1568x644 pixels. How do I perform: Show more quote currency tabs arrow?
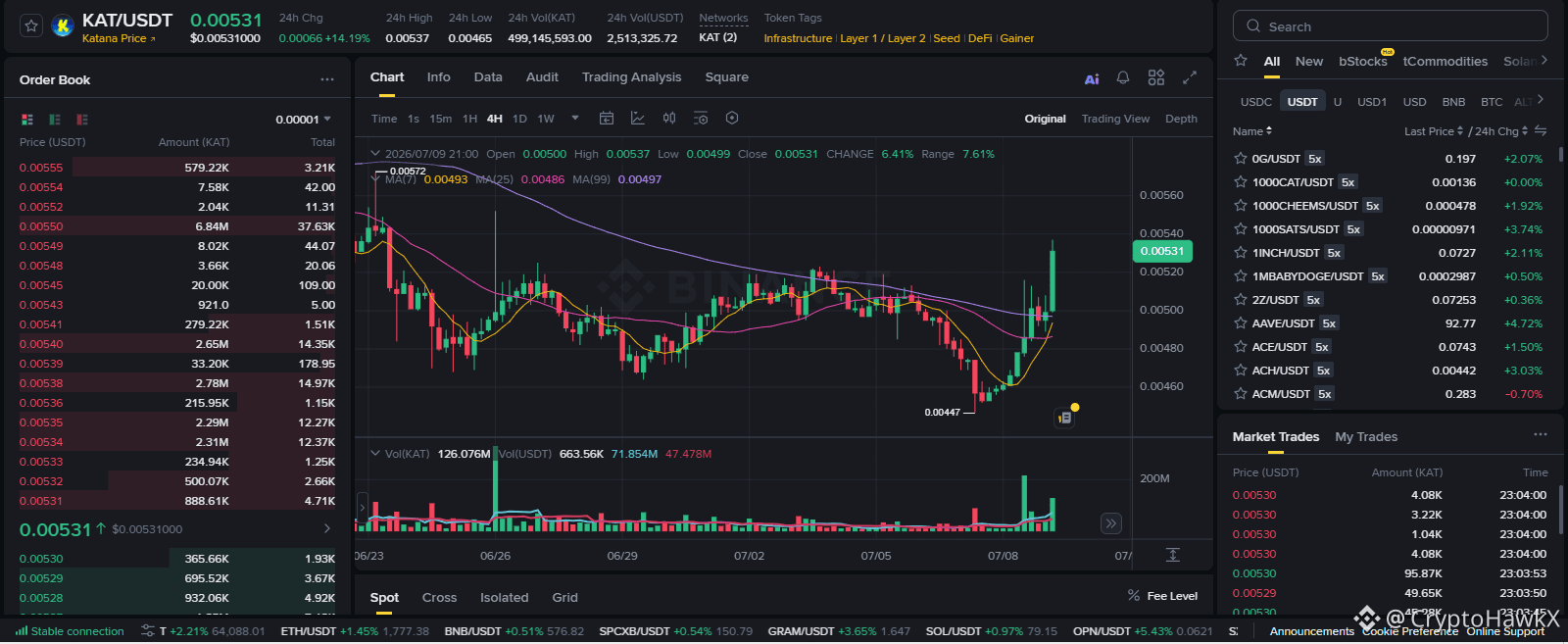click(1541, 100)
